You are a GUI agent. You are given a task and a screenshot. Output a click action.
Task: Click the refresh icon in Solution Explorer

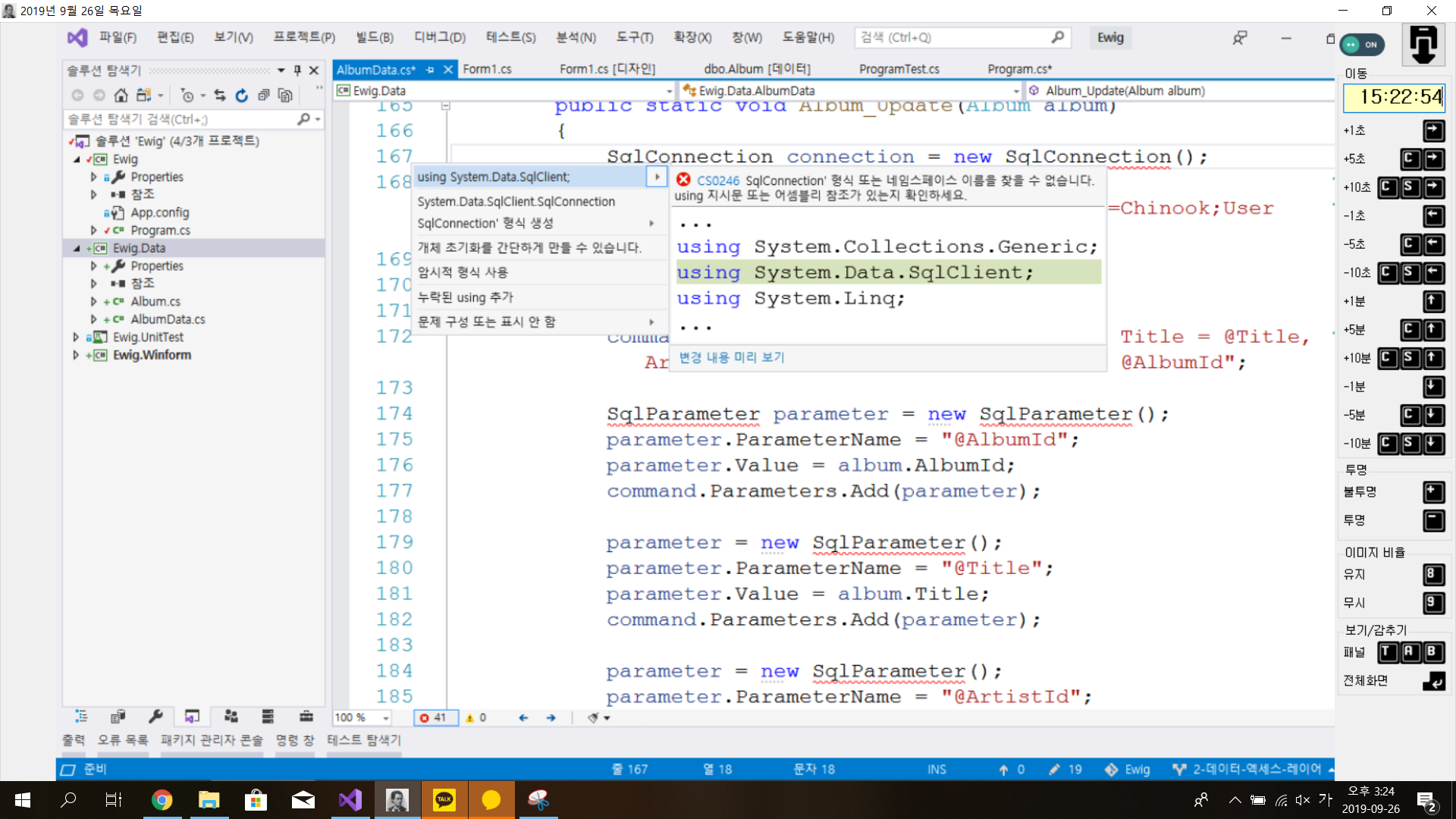click(x=241, y=95)
